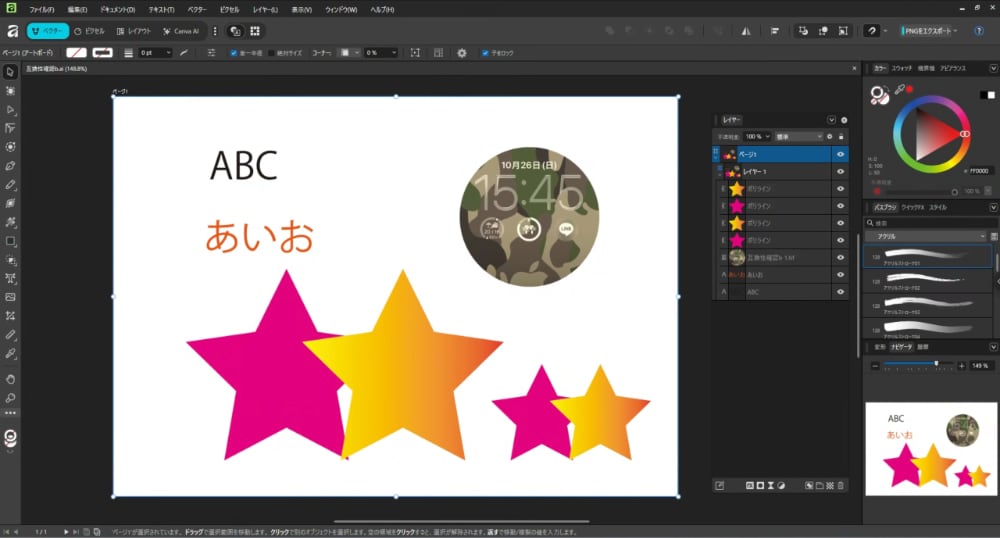This screenshot has width=1000, height=538.
Task: Toggle visibility of レイヤー 1
Action: tap(840, 172)
